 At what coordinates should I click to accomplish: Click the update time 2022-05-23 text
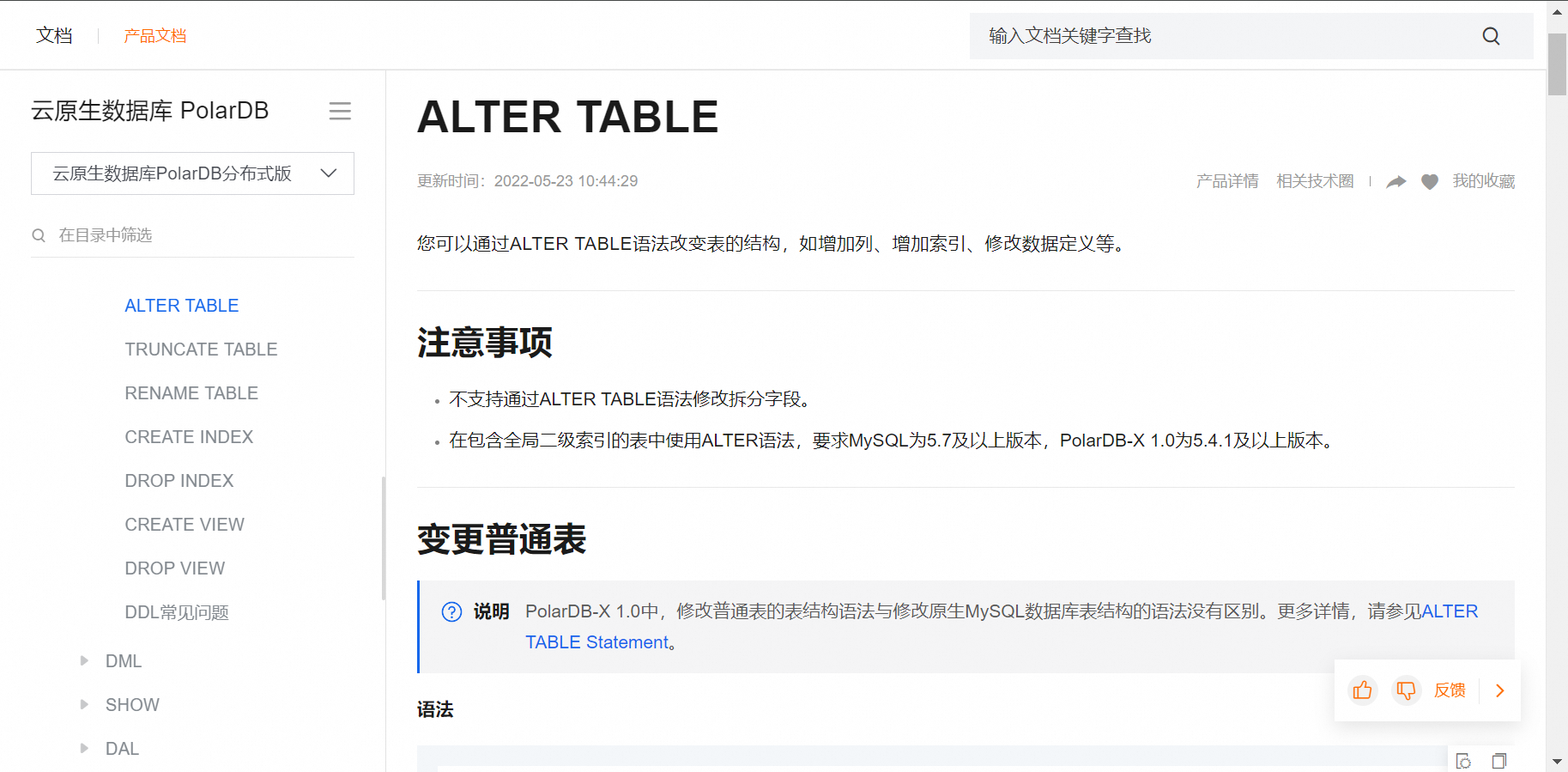tap(528, 181)
